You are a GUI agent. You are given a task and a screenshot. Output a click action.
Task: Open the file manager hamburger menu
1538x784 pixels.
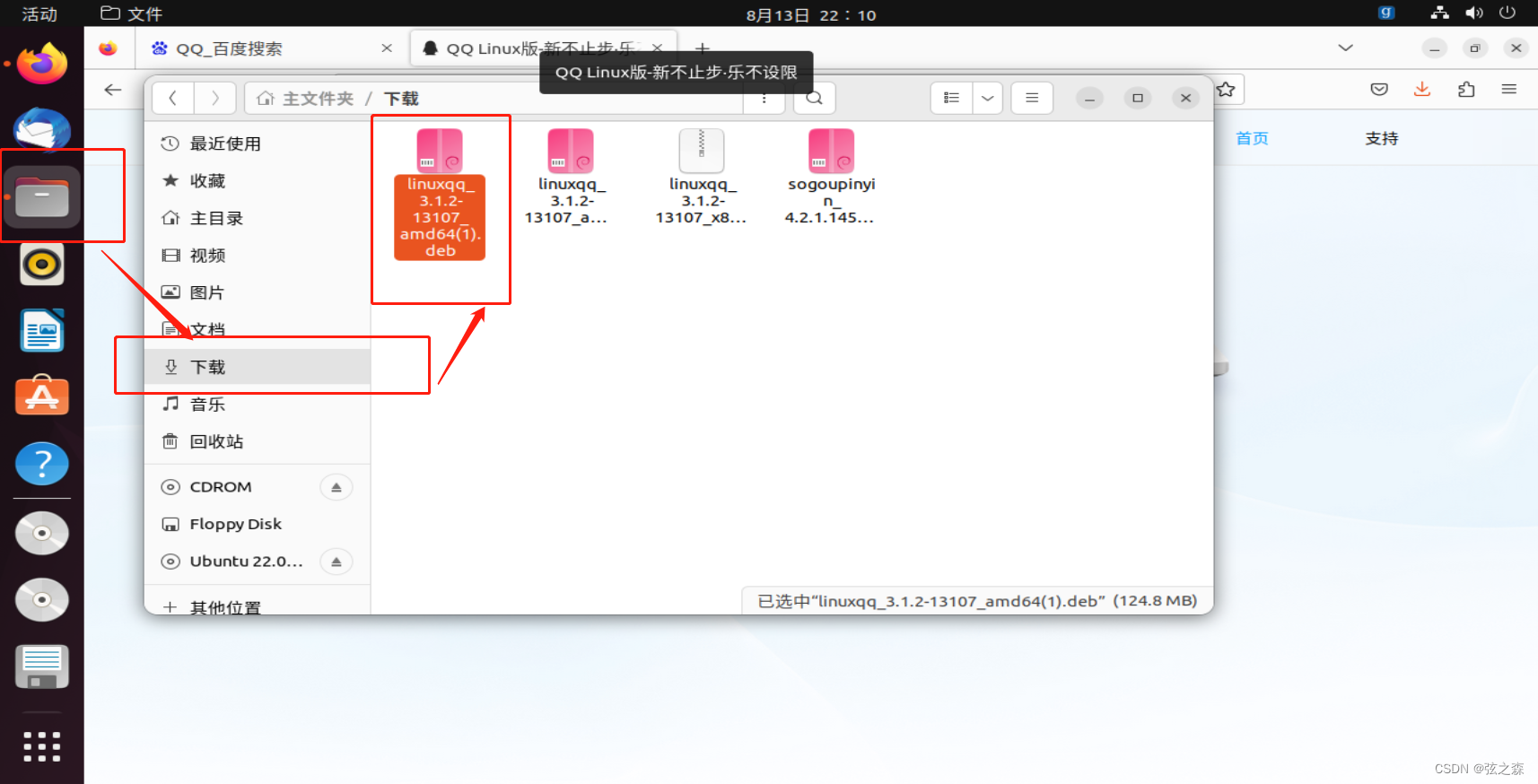(x=1032, y=99)
